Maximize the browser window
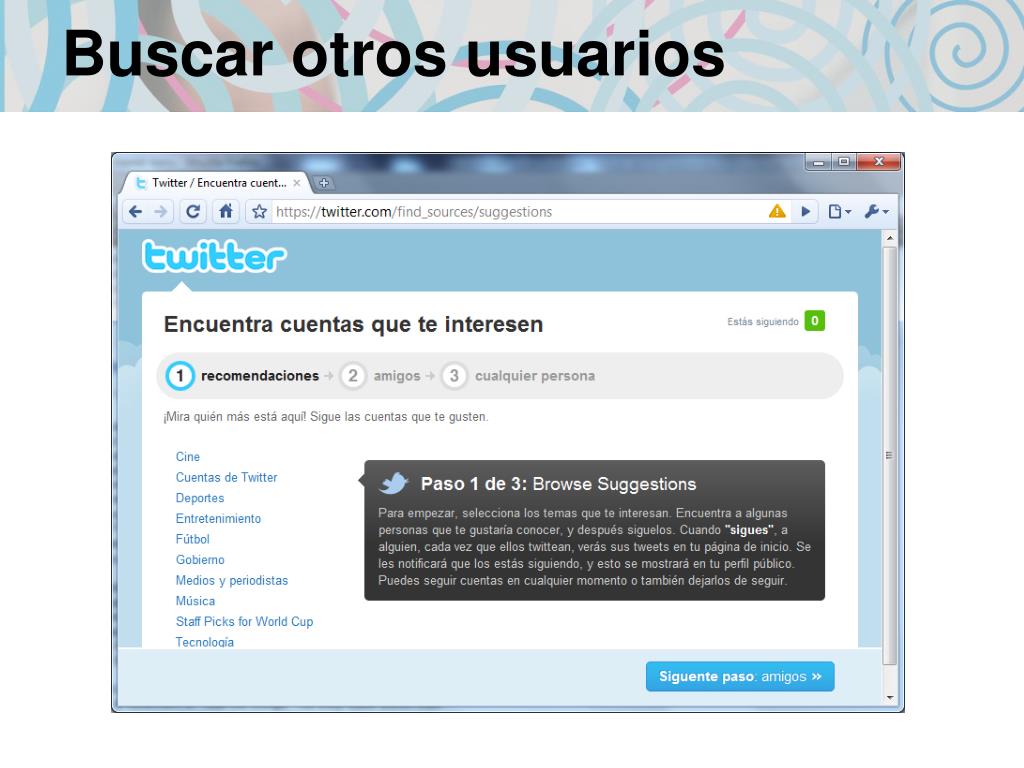This screenshot has height=768, width=1024. [x=844, y=161]
